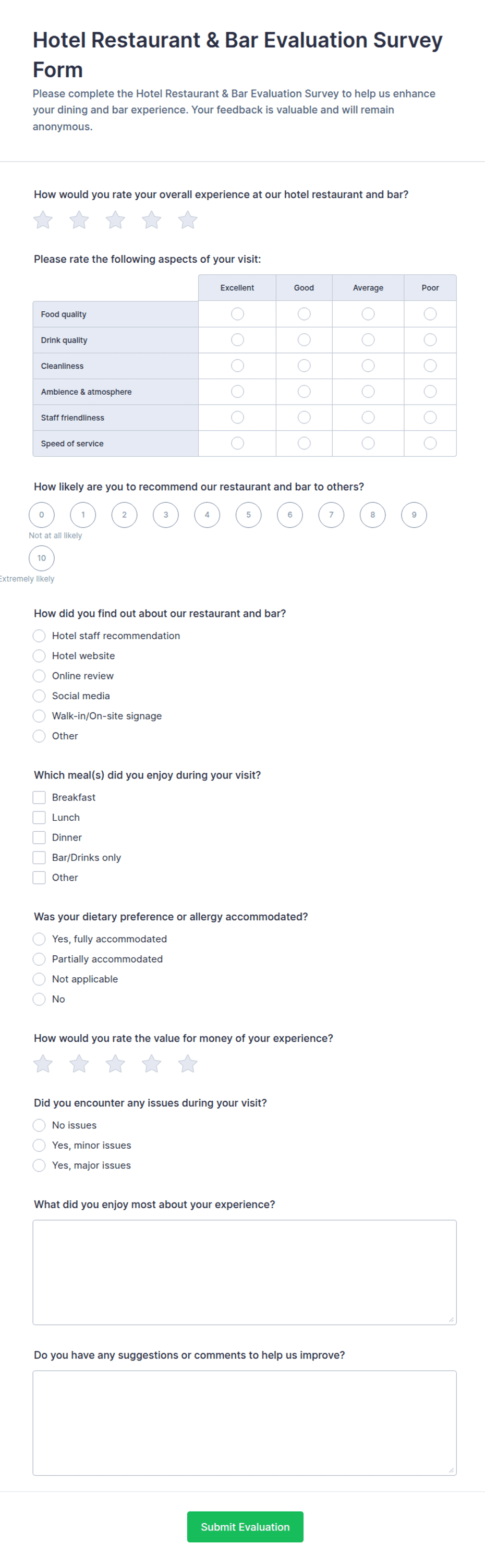Give value for money five stars
485x1568 pixels.
pyautogui.click(x=187, y=1063)
